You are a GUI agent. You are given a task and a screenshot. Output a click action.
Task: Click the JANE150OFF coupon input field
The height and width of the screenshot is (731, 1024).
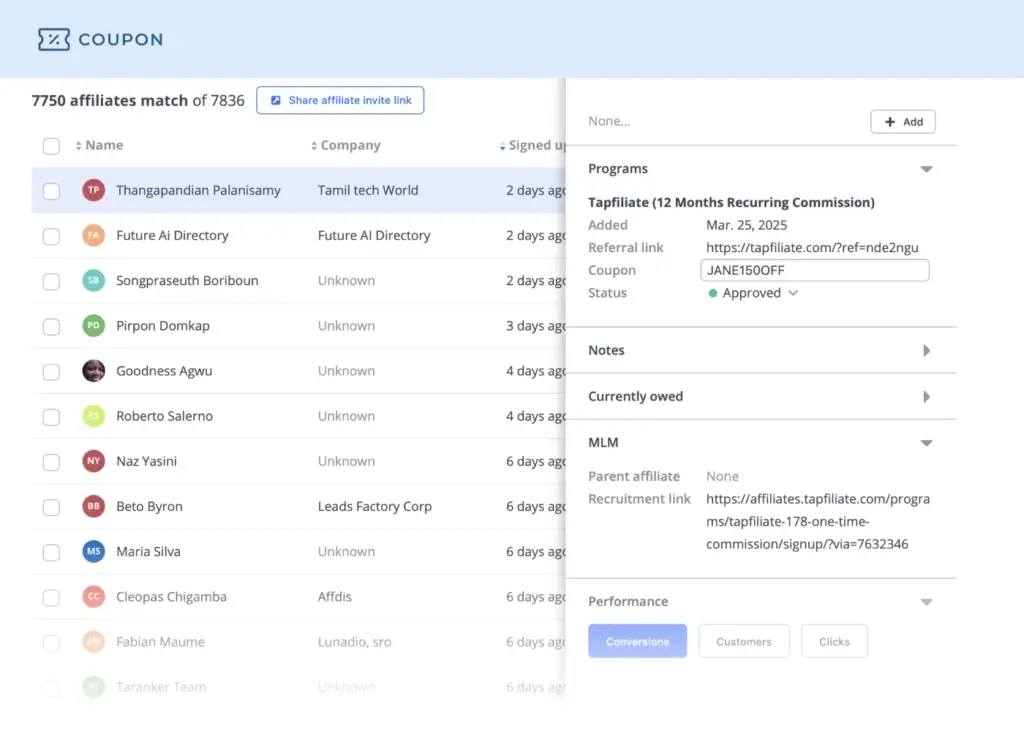click(814, 270)
